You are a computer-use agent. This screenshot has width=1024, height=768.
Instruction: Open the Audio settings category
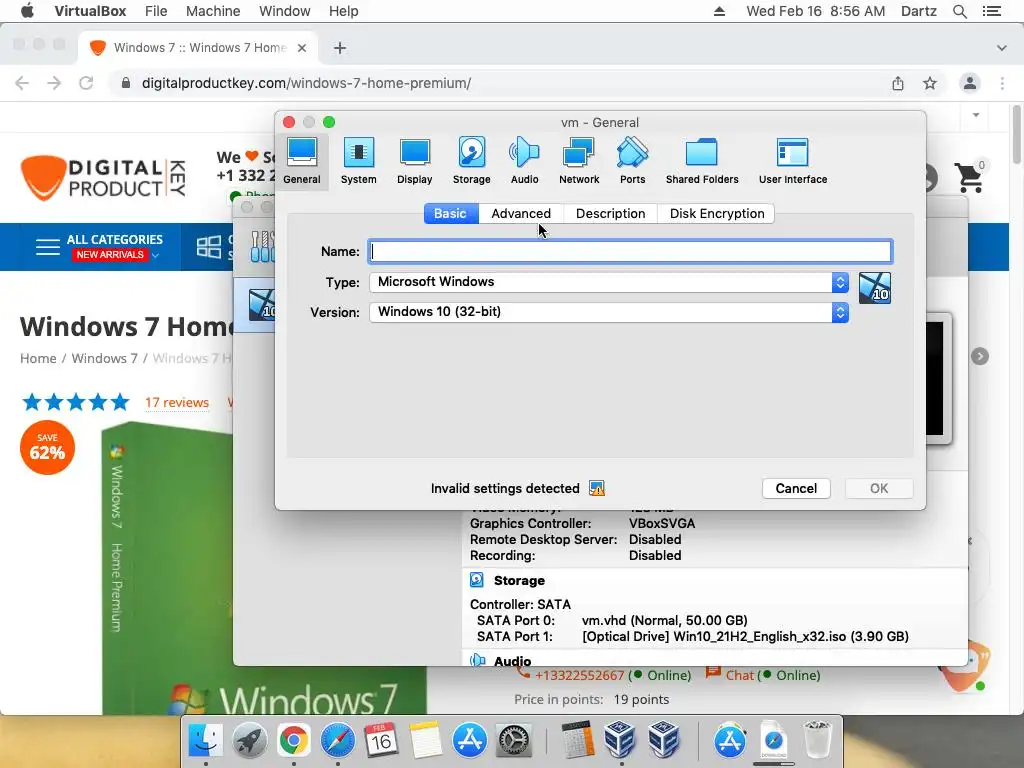(524, 161)
